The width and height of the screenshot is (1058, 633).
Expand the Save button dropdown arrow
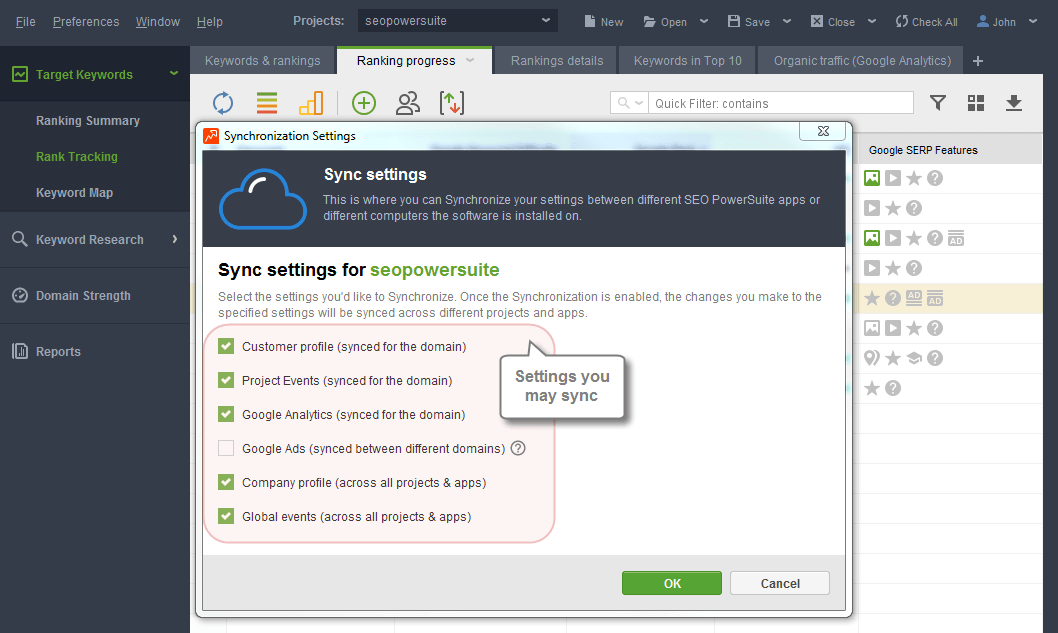787,21
